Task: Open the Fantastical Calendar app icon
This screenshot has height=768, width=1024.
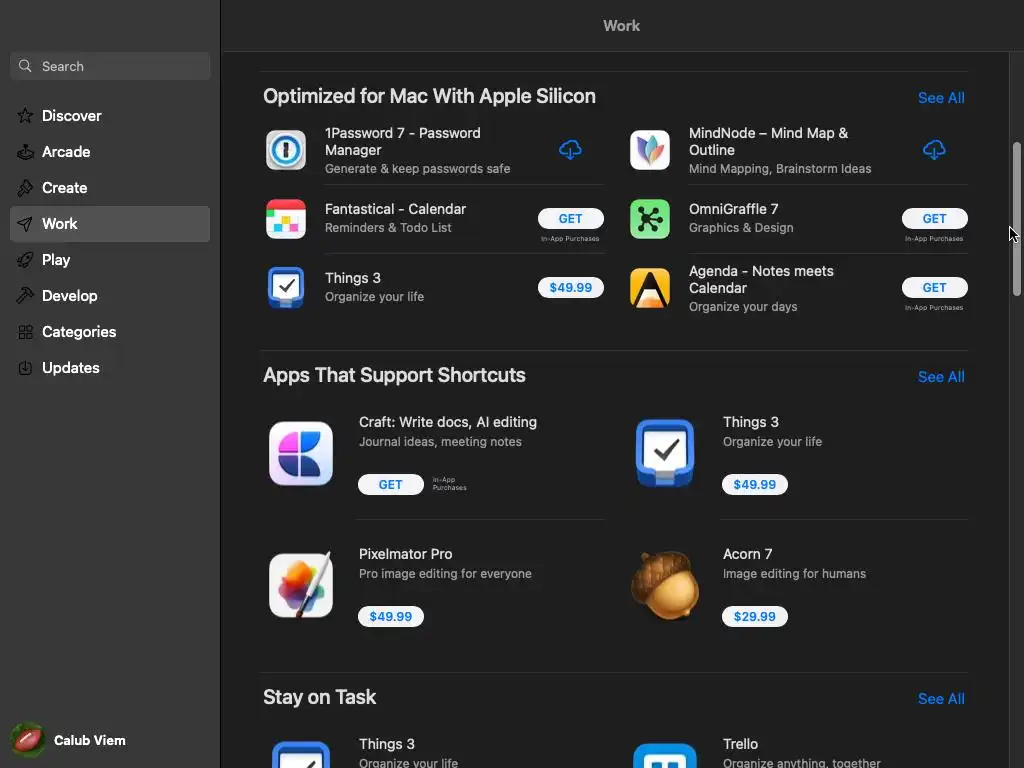Action: [x=286, y=219]
